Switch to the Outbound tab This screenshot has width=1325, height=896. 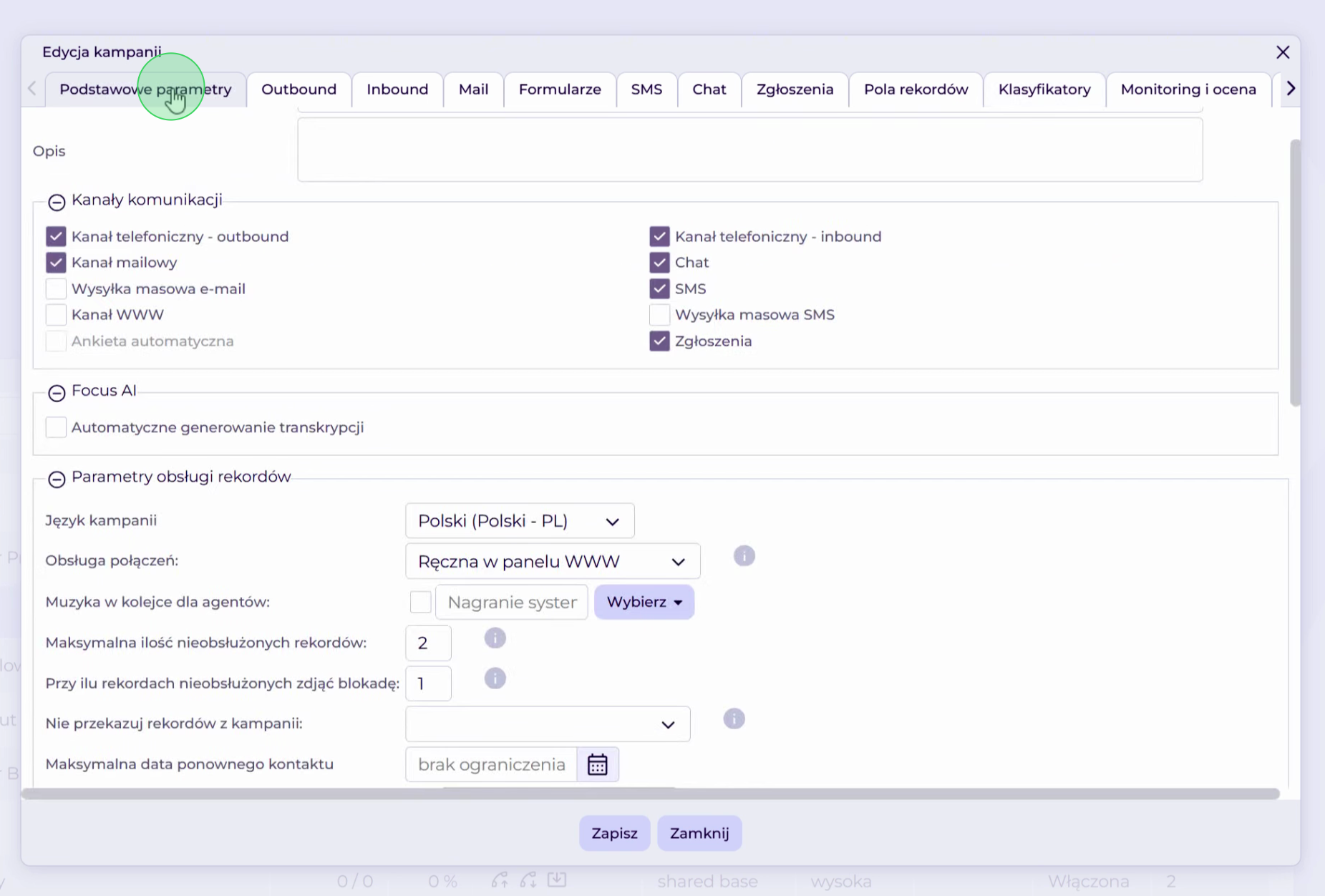[x=299, y=89]
